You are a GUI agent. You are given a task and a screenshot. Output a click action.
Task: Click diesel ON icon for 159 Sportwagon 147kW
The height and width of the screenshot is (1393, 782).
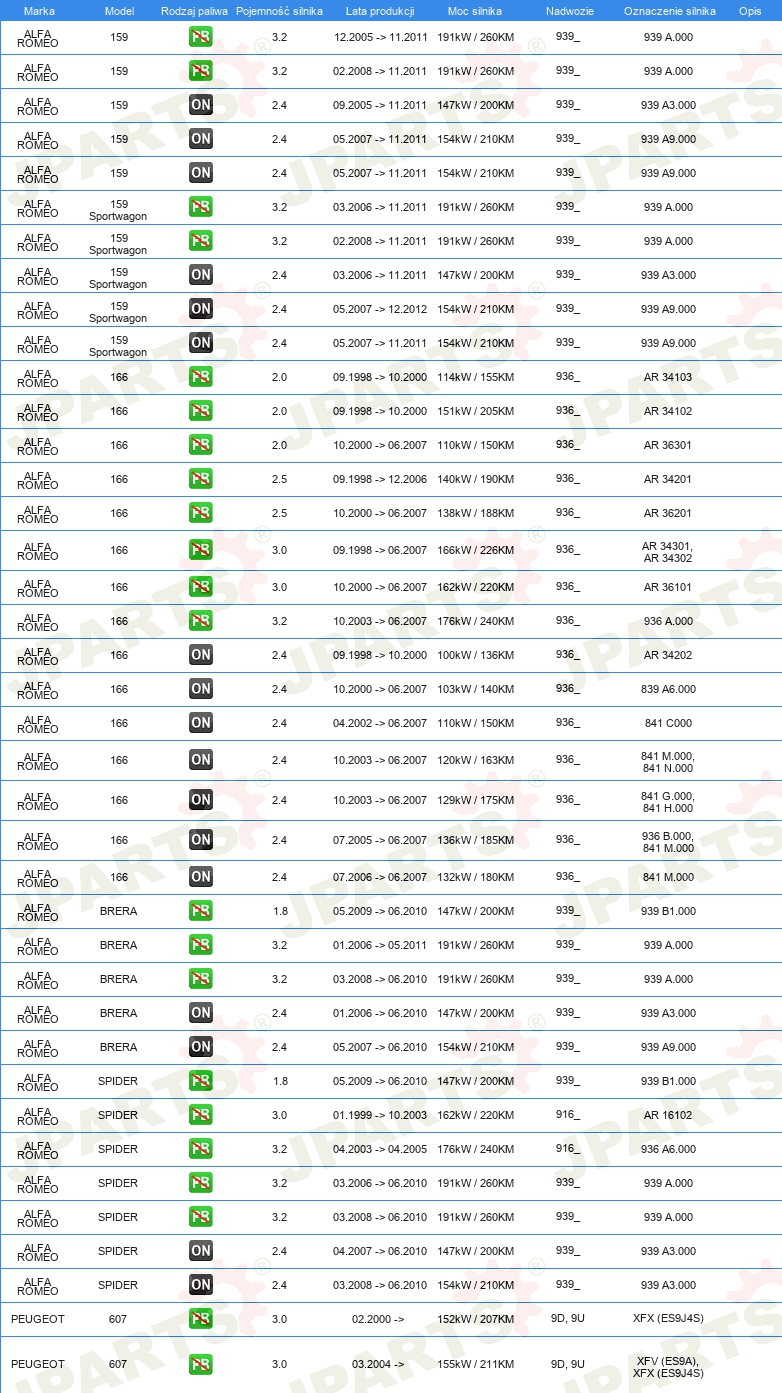tap(201, 275)
